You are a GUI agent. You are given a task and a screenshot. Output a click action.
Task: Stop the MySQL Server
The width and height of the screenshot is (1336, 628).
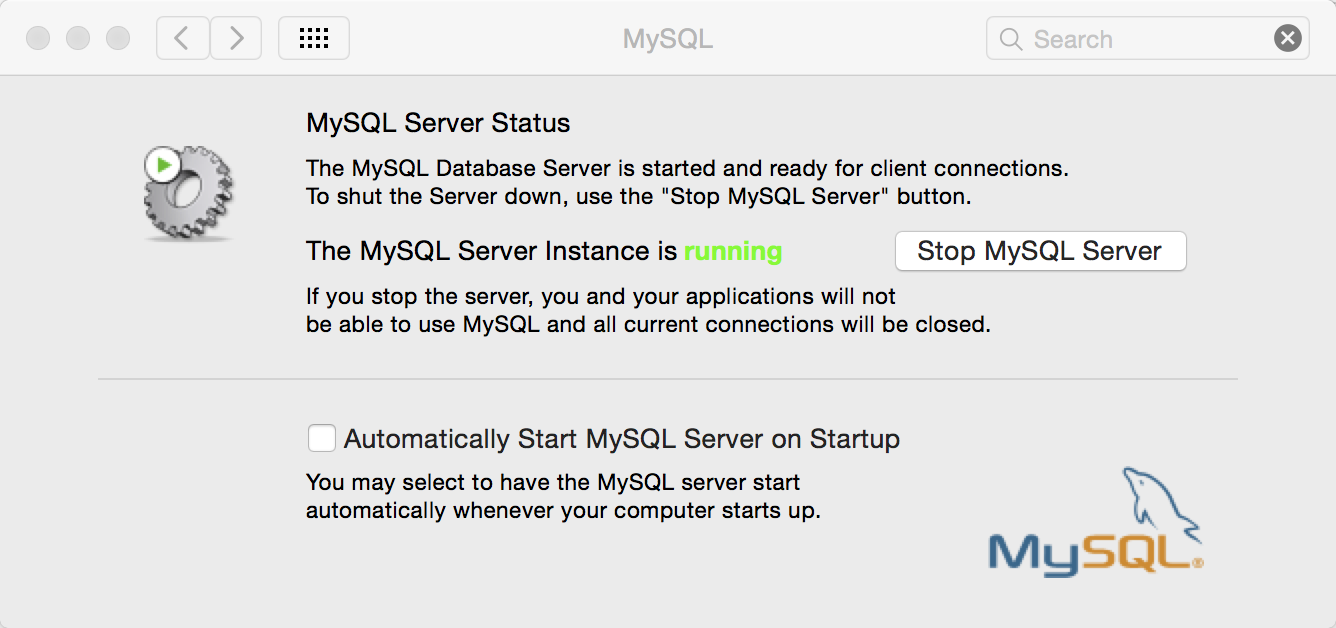click(1040, 251)
